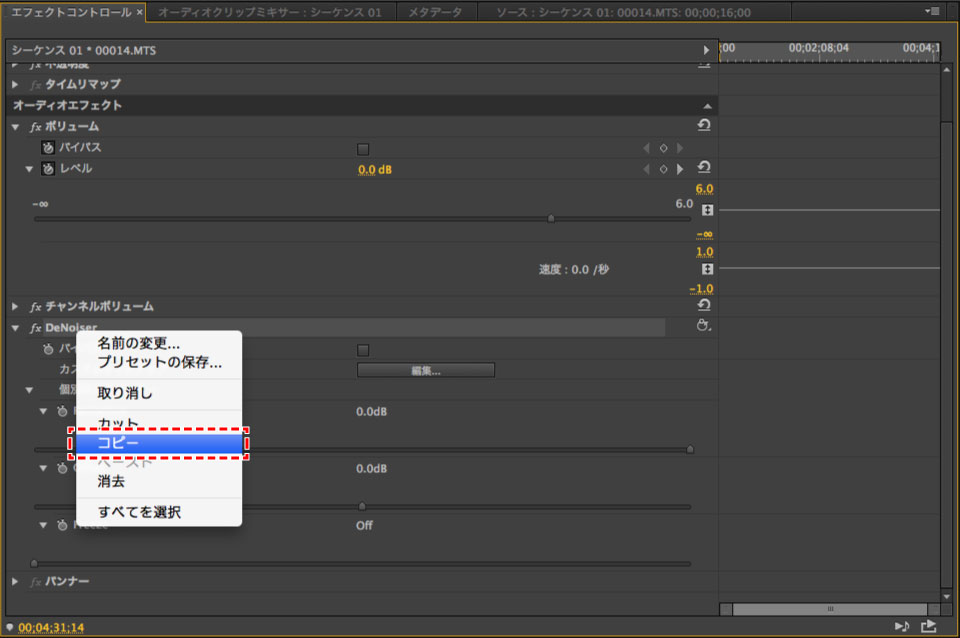This screenshot has width=960, height=638.
Task: Click the バイパス stopwatch icon under ボリューム
Action: click(47, 148)
